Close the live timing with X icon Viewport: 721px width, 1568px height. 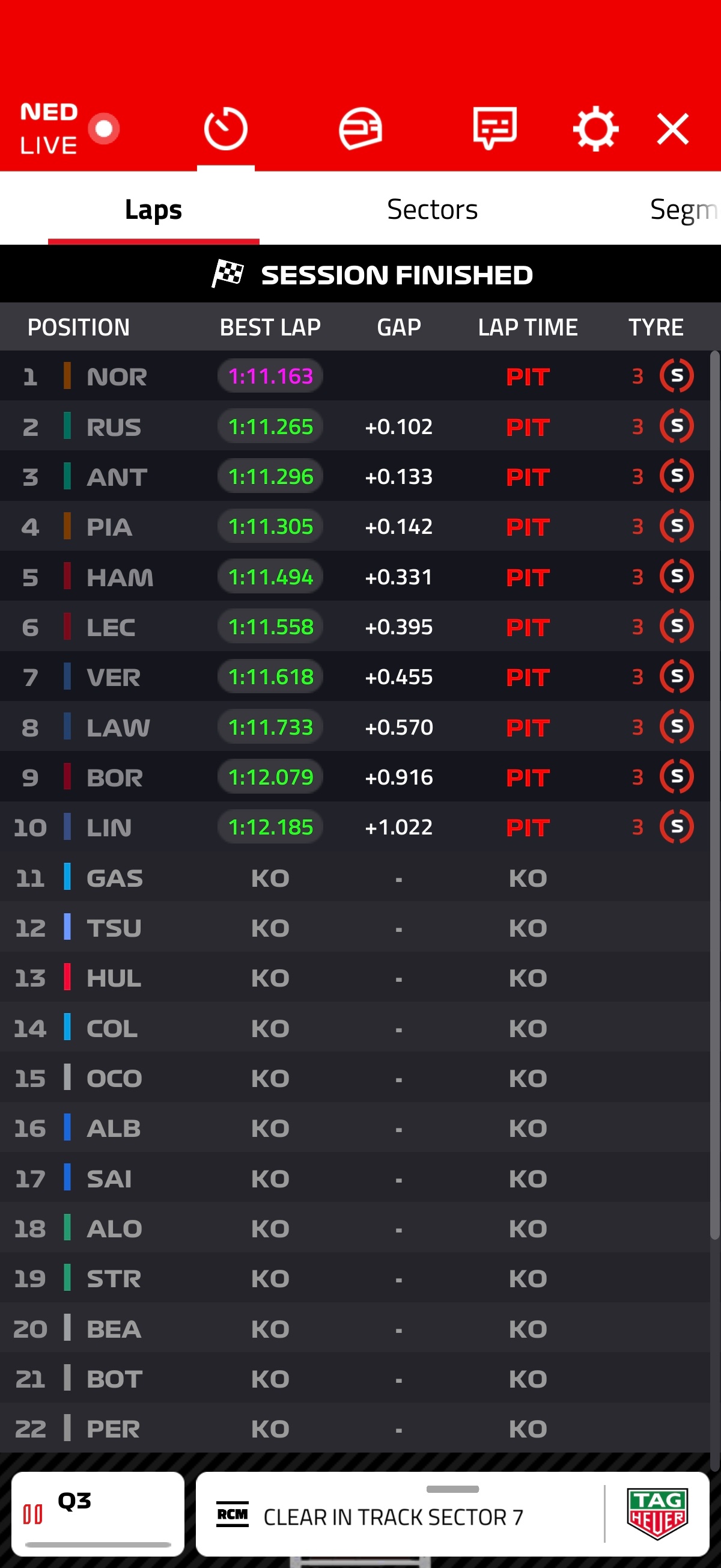click(673, 129)
